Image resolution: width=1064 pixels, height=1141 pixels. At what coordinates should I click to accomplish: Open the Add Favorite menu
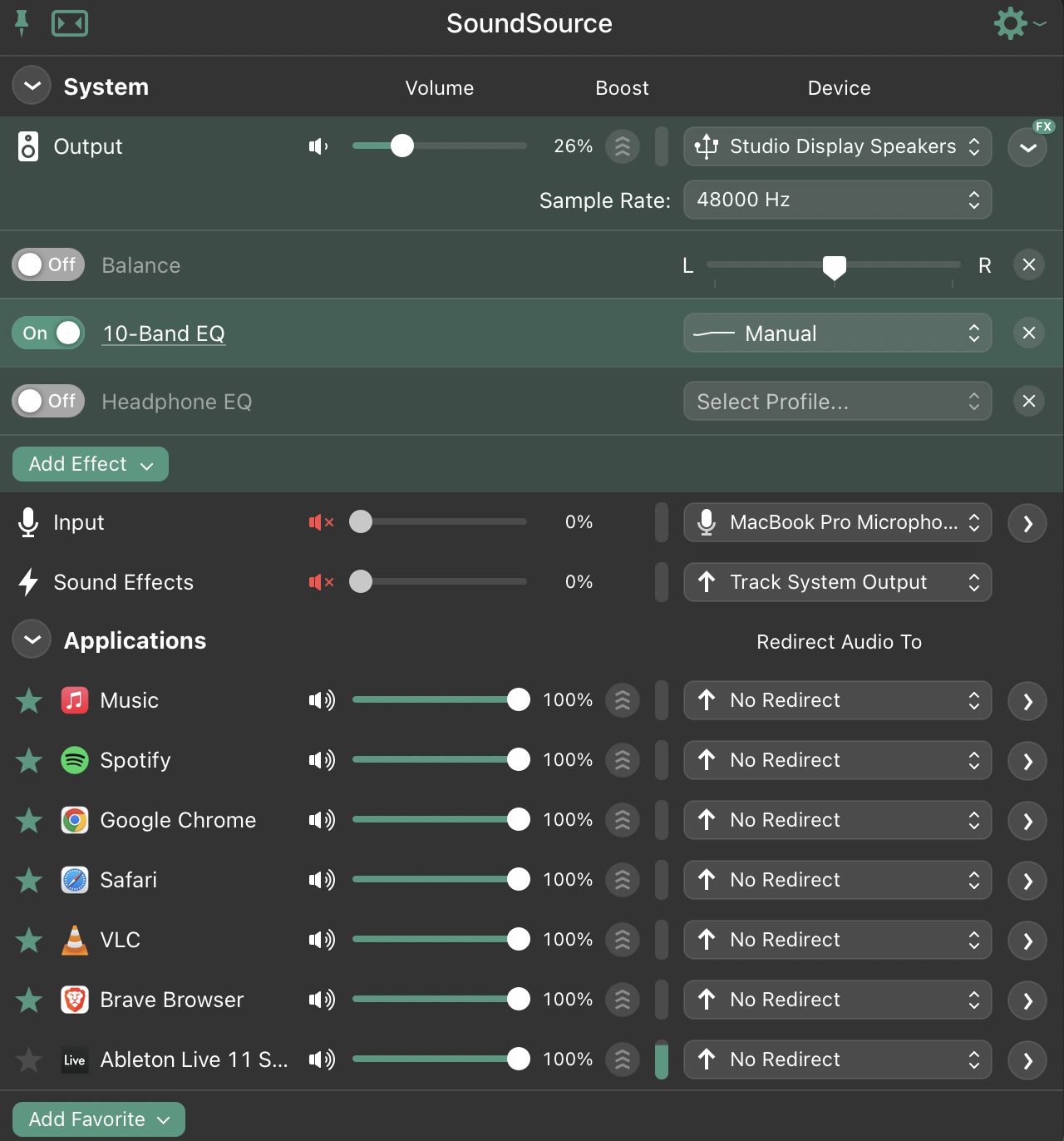(99, 1119)
